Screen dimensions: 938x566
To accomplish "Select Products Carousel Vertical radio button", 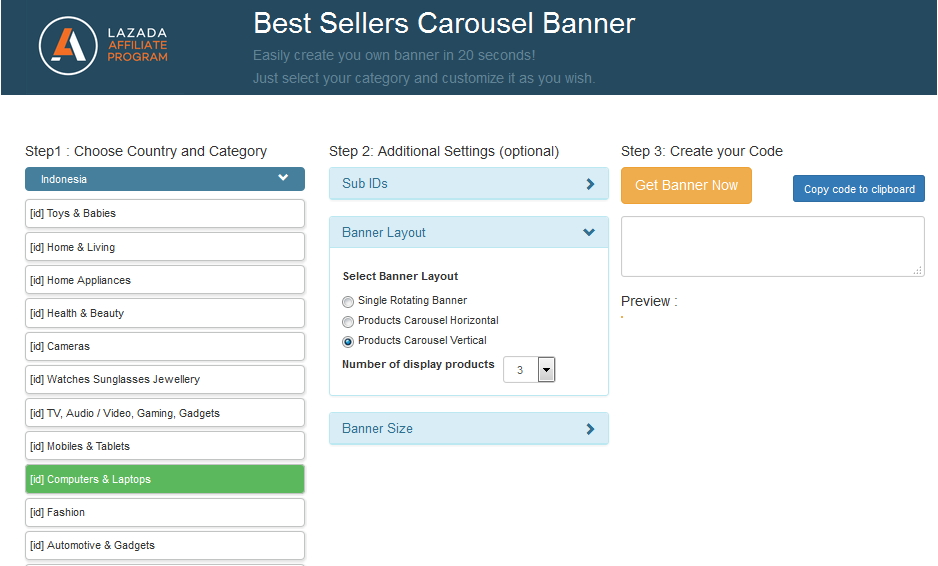I will click(x=348, y=342).
